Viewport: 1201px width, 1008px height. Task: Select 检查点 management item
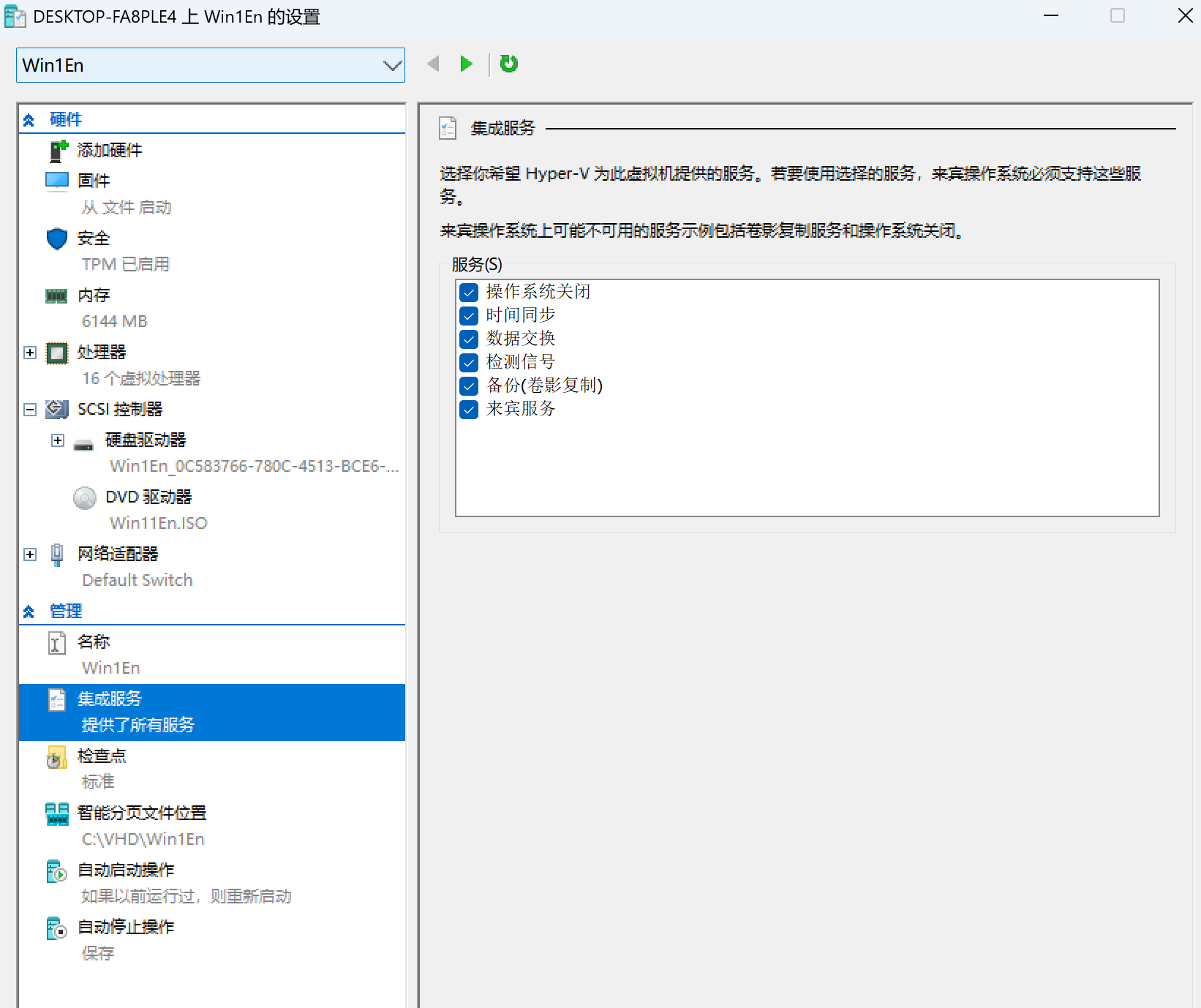pyautogui.click(x=102, y=756)
